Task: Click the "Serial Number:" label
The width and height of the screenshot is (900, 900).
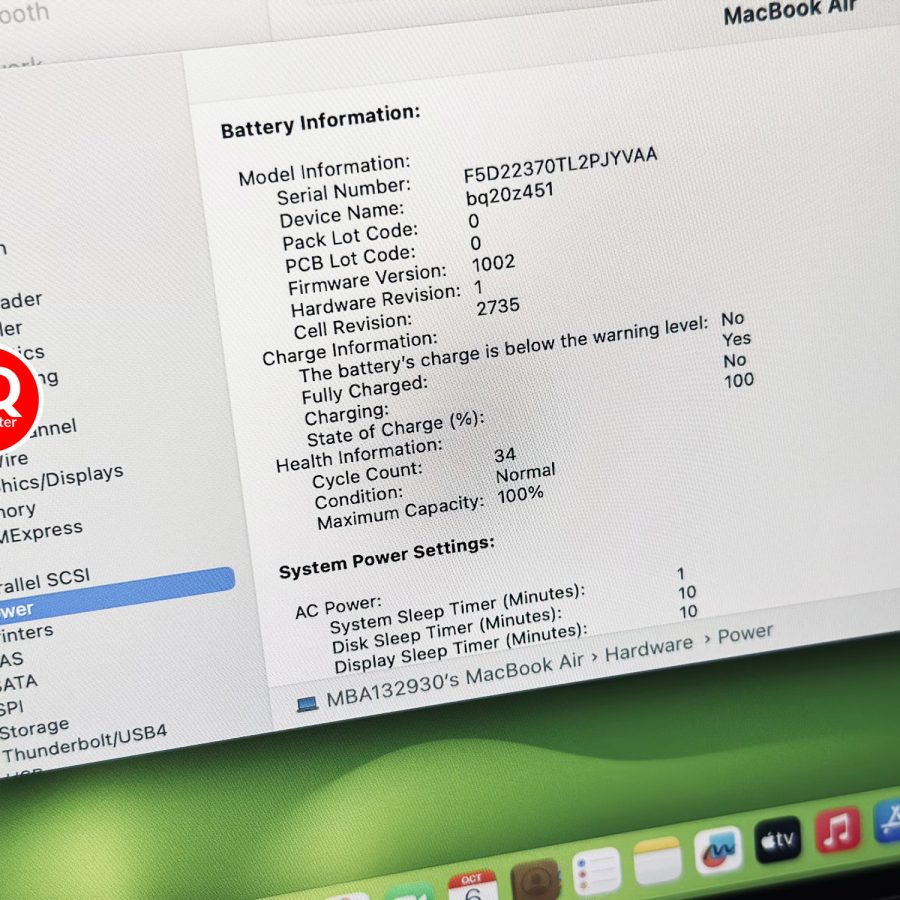Action: pyautogui.click(x=344, y=191)
